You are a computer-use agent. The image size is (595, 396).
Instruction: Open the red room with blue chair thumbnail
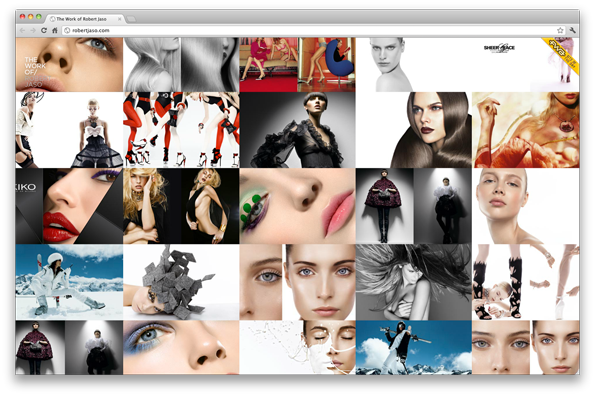pyautogui.click(x=298, y=64)
